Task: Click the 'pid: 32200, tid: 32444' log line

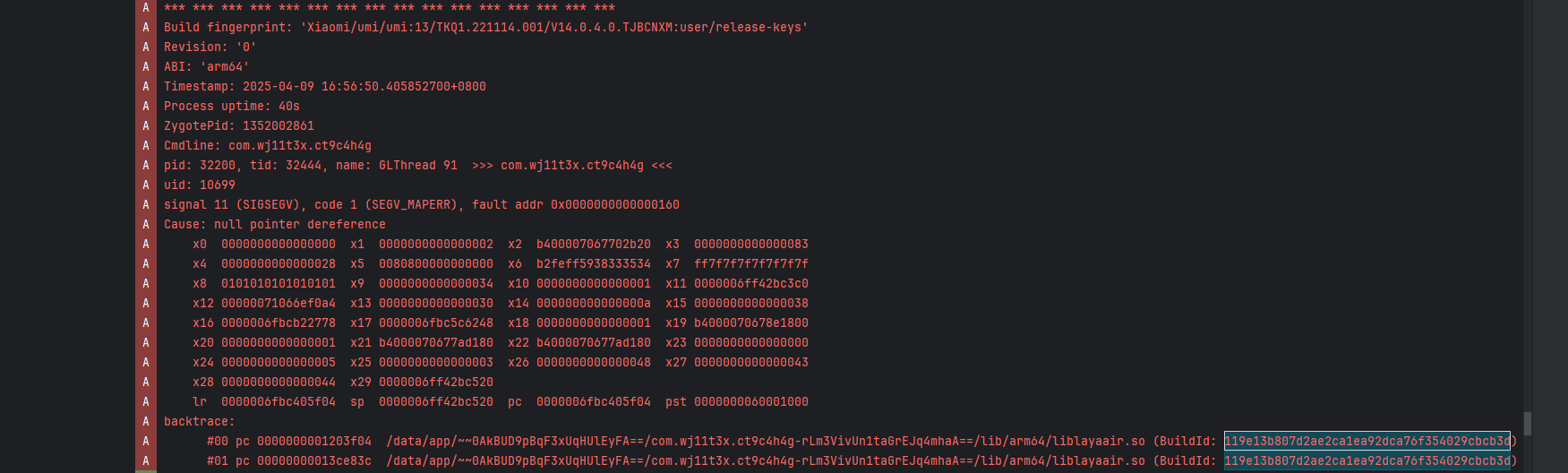Action: point(417,165)
